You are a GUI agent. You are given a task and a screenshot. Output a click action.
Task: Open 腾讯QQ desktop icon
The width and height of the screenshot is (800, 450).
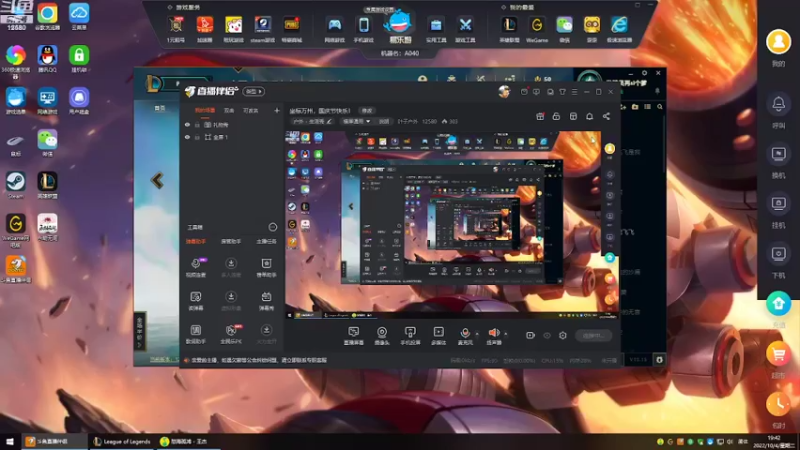[x=47, y=59]
